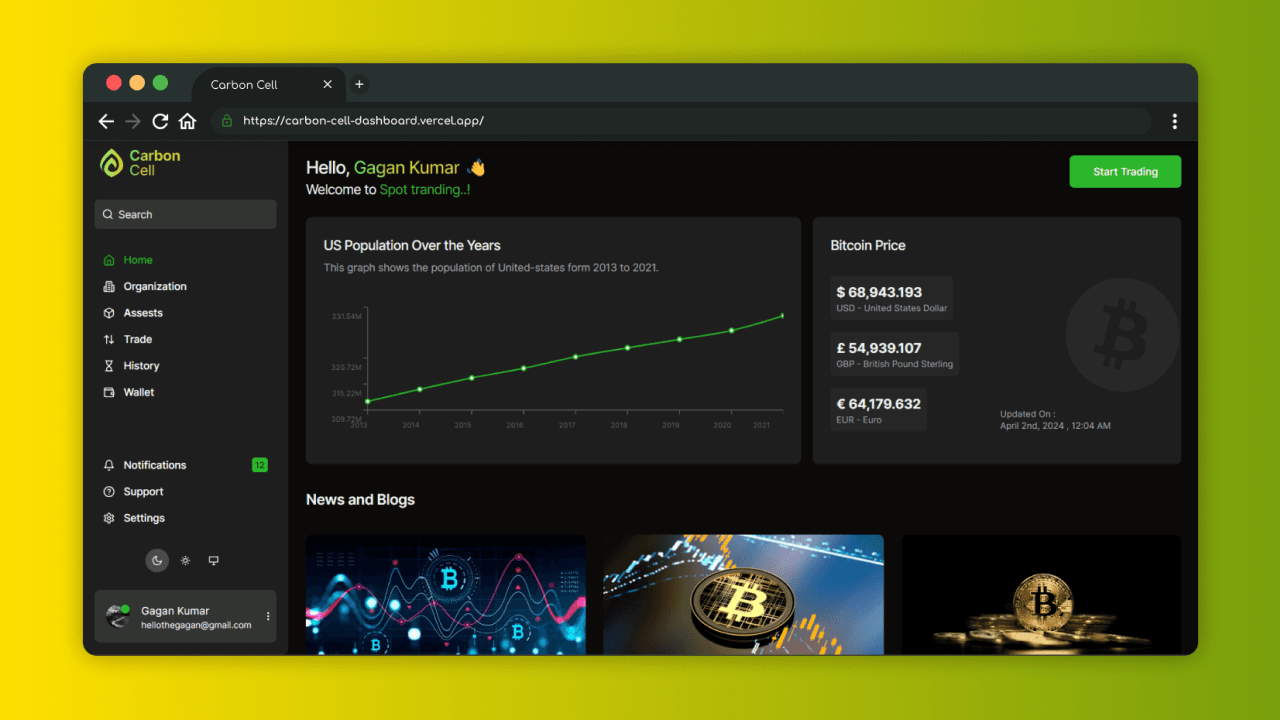Click the padlock icon in address bar

227,121
